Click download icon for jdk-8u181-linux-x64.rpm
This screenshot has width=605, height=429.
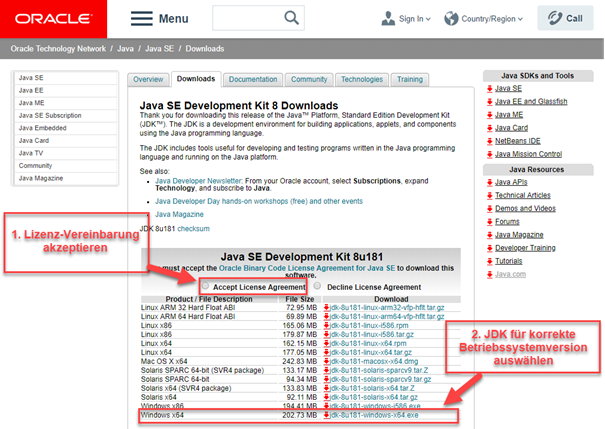[326, 343]
